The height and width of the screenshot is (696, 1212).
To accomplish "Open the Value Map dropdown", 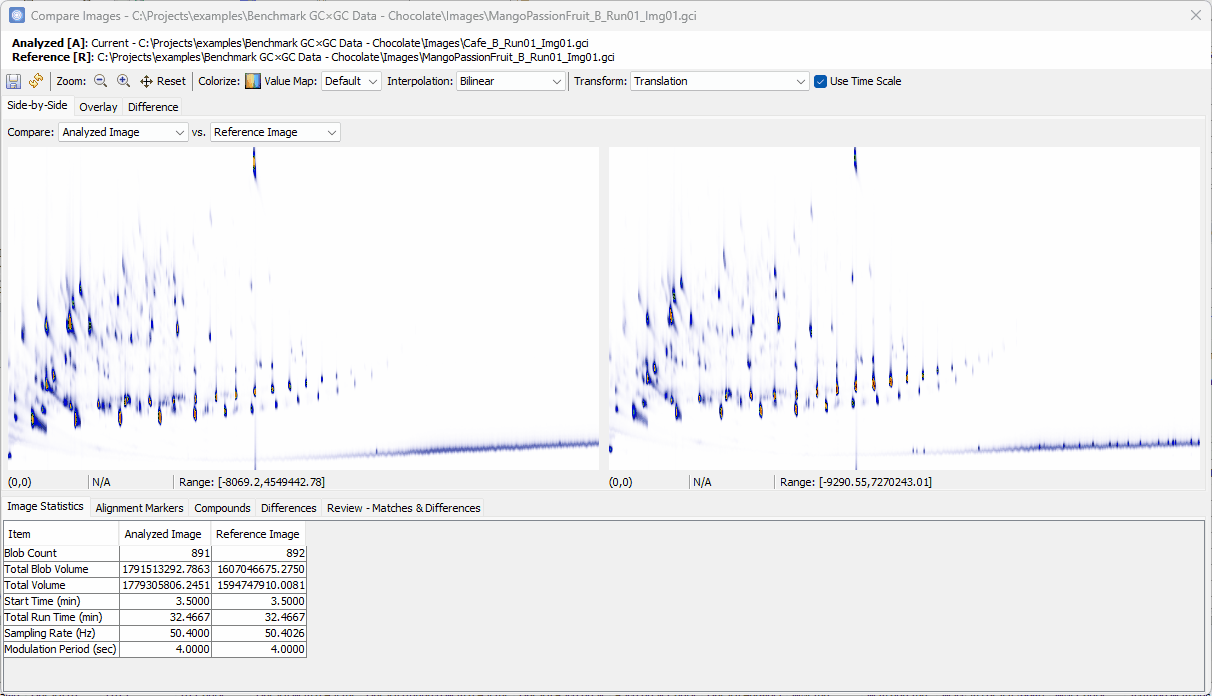I will (x=351, y=82).
